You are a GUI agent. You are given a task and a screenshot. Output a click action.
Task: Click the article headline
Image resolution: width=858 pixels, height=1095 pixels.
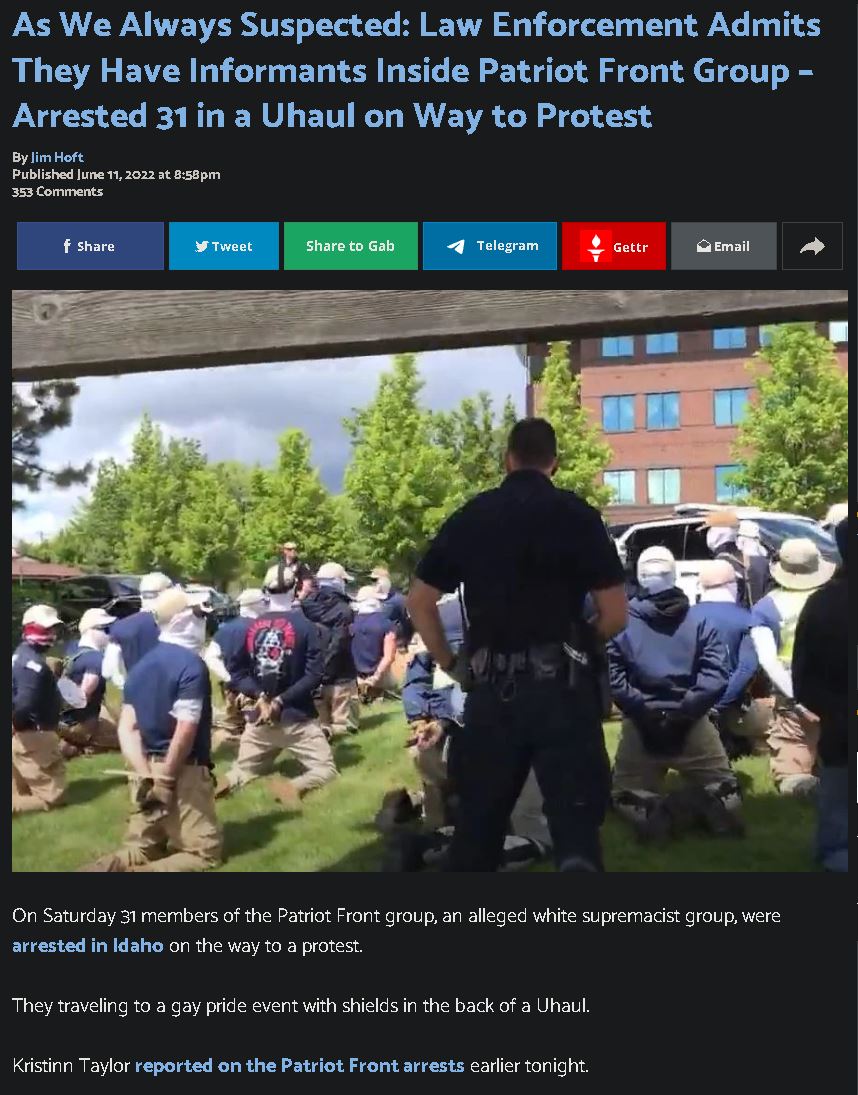(416, 71)
